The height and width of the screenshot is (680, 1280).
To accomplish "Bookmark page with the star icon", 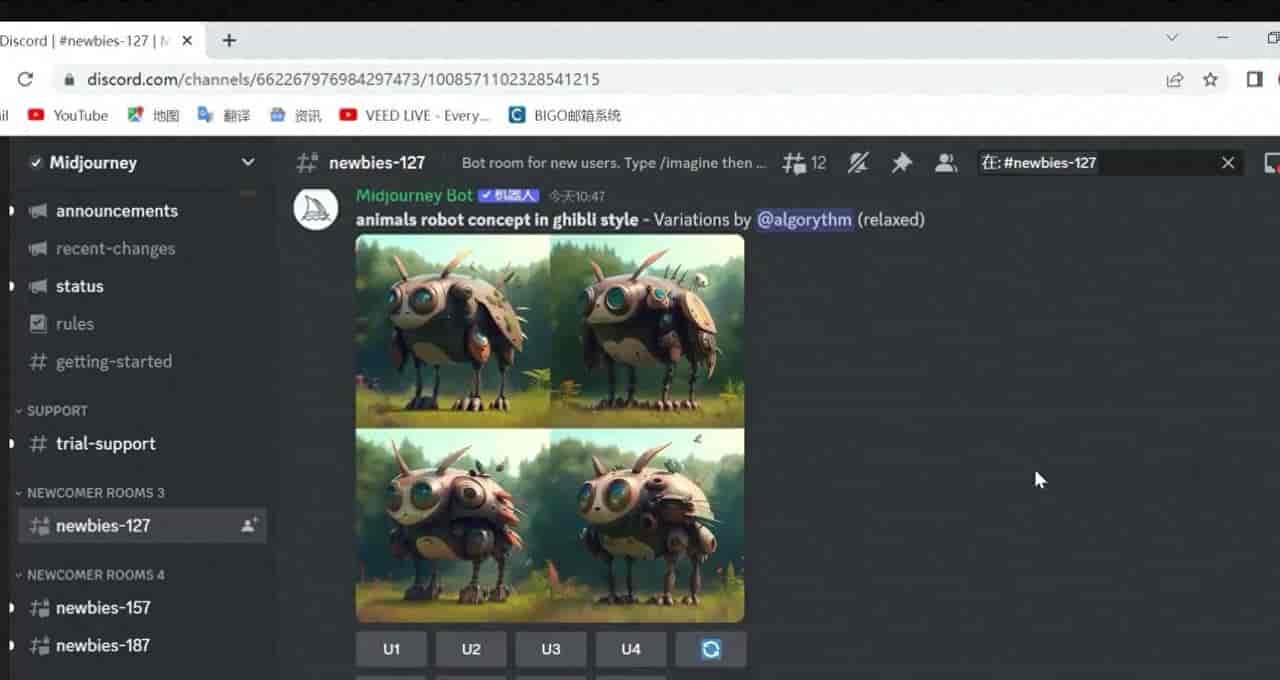I will click(1211, 79).
